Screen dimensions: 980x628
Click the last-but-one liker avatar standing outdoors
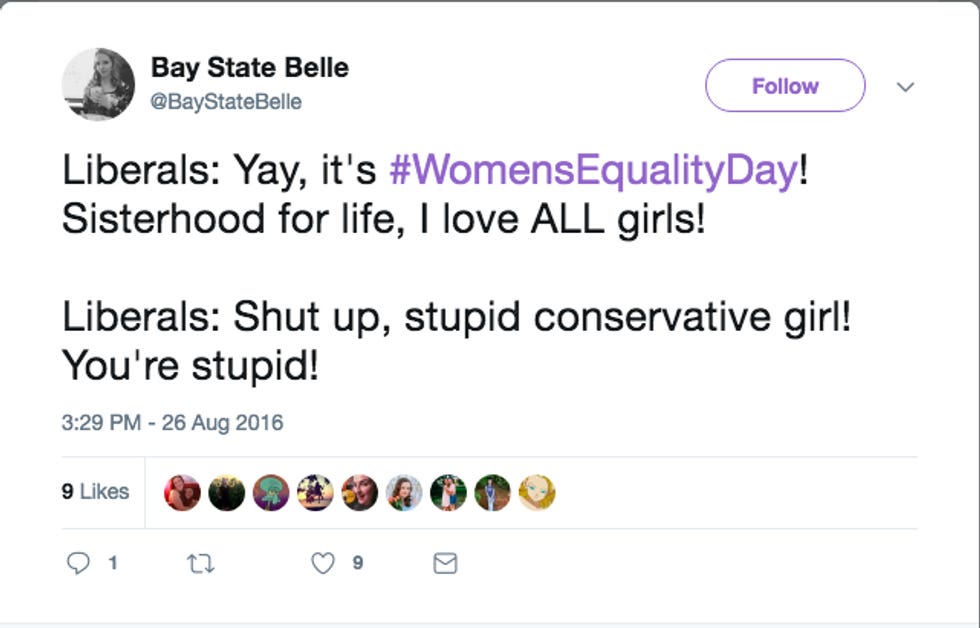click(493, 492)
